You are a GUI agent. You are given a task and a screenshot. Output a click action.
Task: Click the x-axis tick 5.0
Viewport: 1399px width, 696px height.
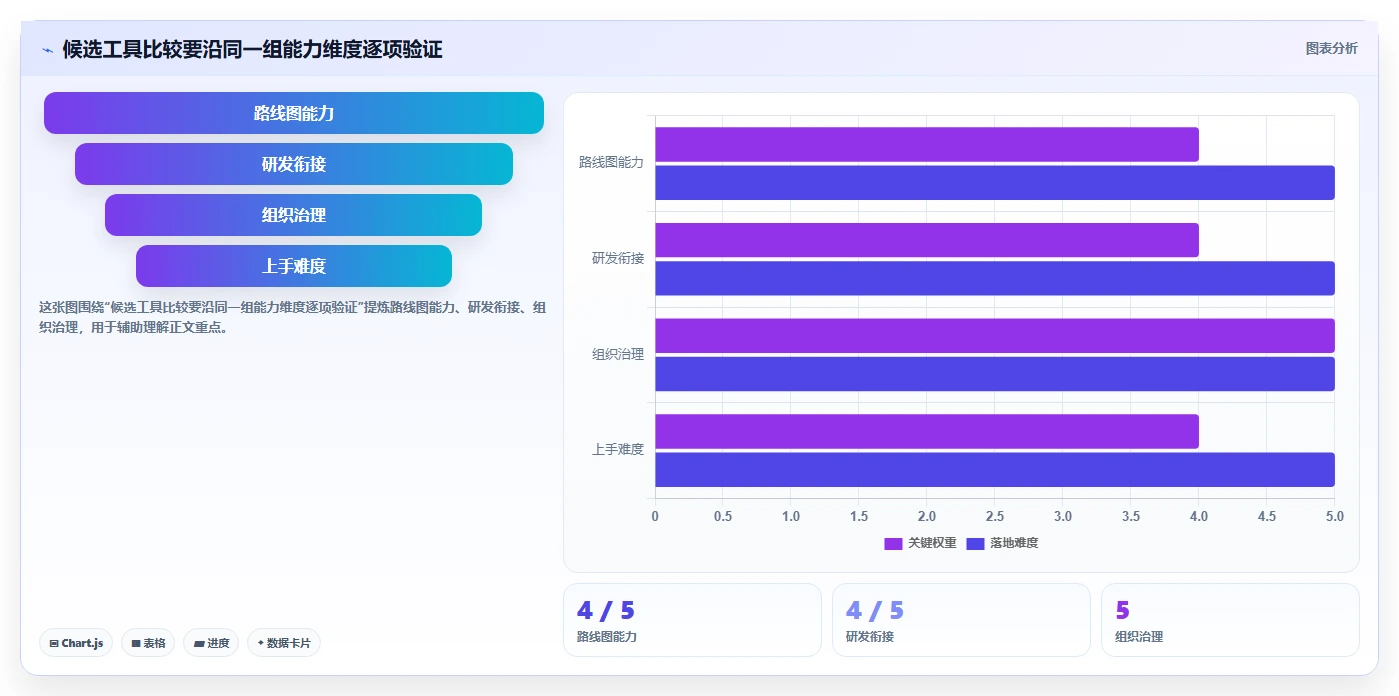point(1335,516)
